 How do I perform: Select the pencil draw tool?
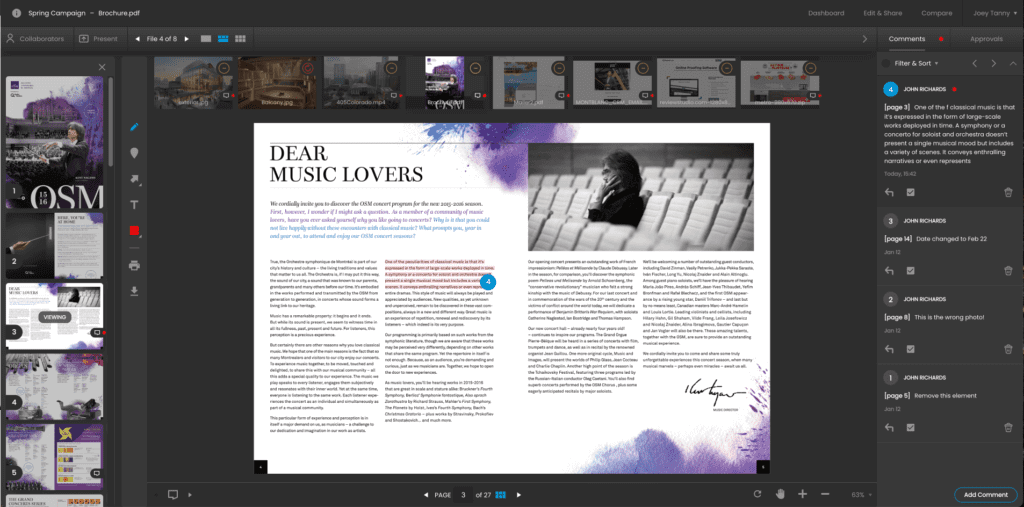click(x=134, y=127)
